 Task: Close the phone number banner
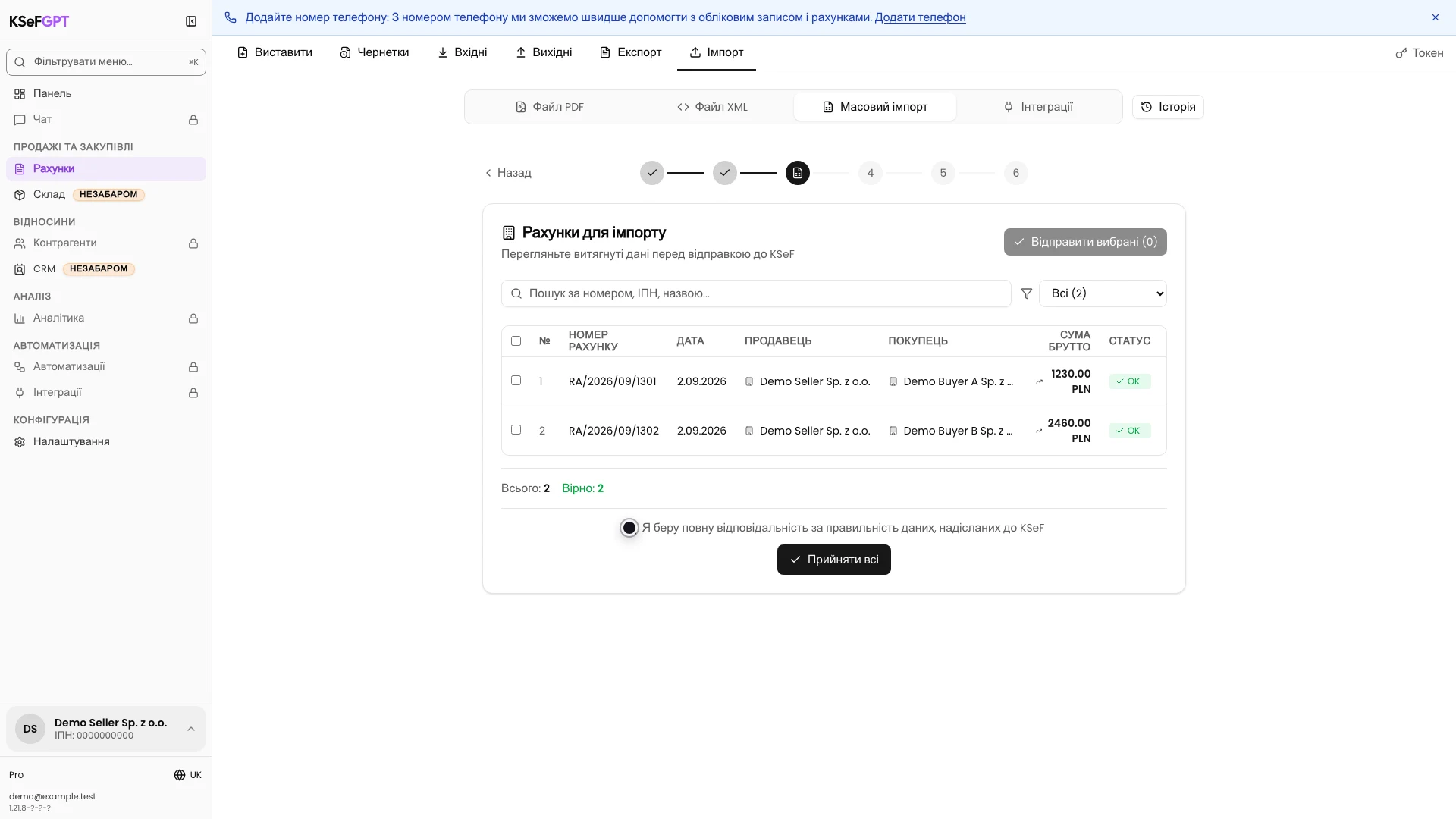1436,17
